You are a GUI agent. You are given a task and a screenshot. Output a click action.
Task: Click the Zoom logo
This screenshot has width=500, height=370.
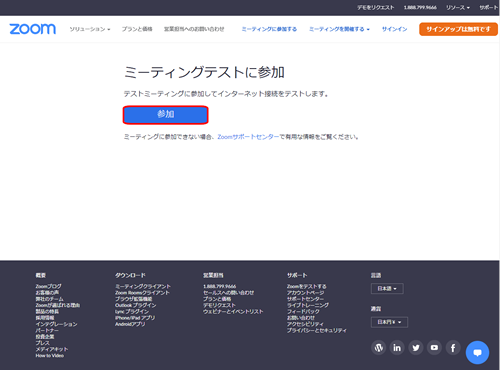32,29
